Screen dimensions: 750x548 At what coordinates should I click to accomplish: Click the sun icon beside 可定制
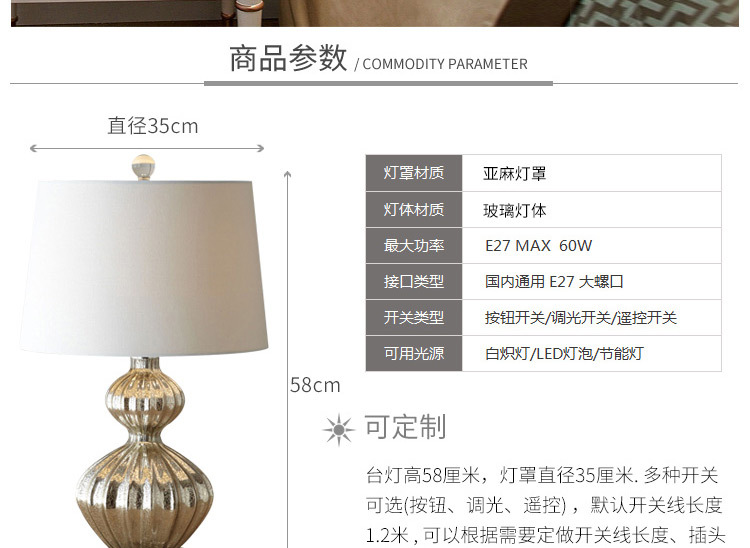tap(339, 429)
